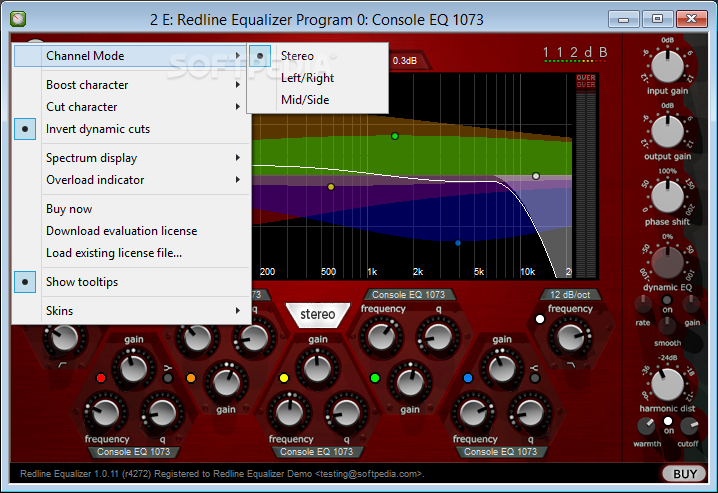718x493 pixels.
Task: Click the dynamic EQ amount knob
Action: (667, 262)
